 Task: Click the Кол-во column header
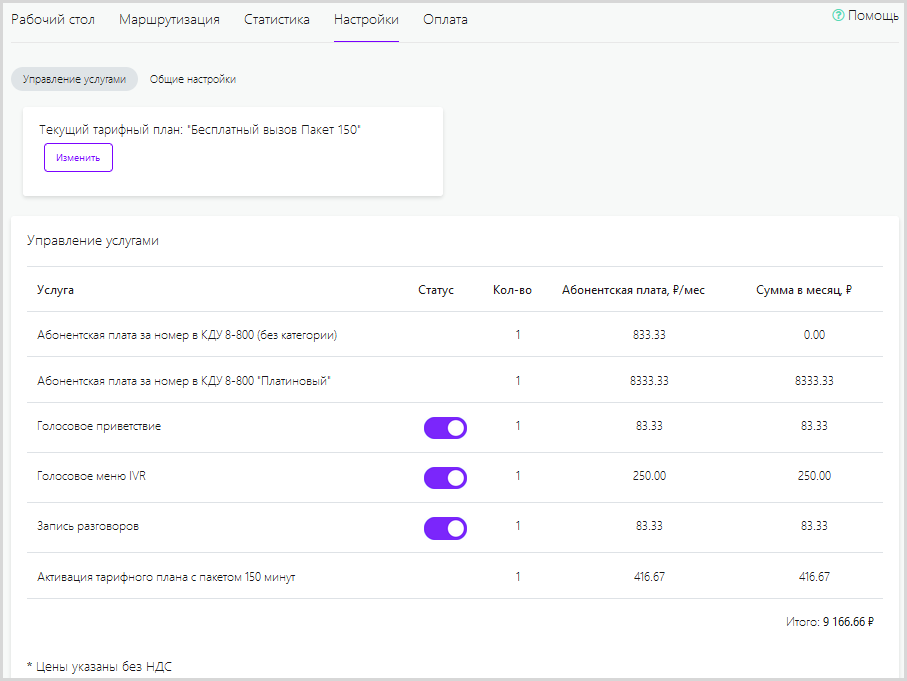512,290
